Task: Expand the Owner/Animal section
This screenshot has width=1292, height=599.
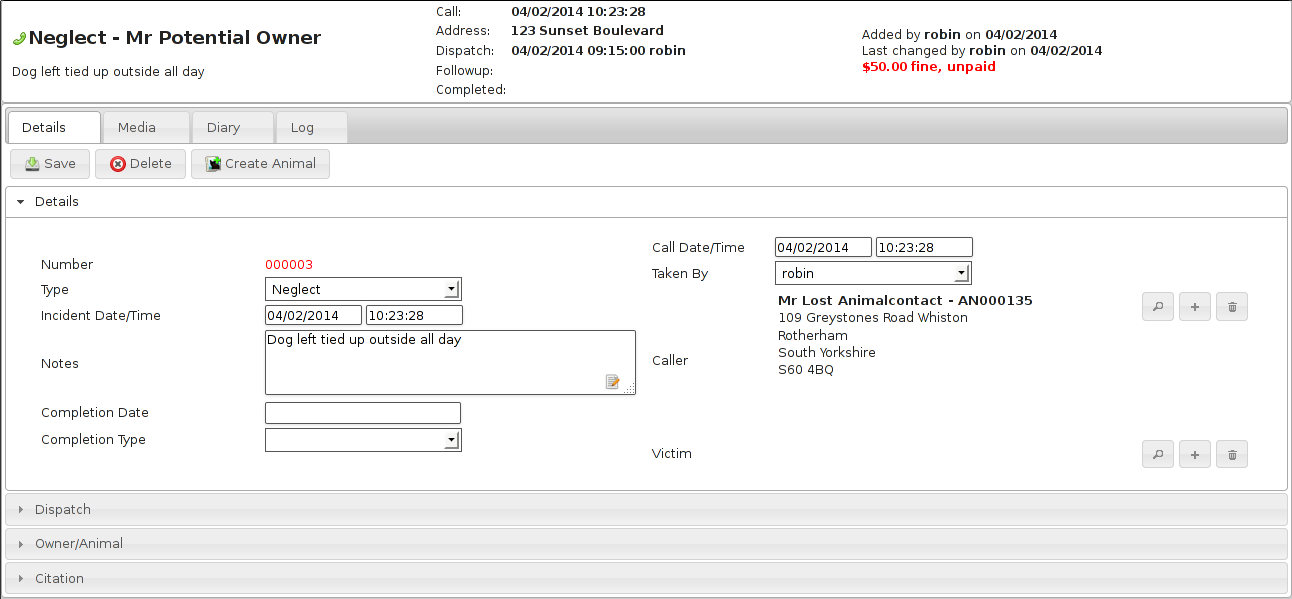Action: (79, 544)
